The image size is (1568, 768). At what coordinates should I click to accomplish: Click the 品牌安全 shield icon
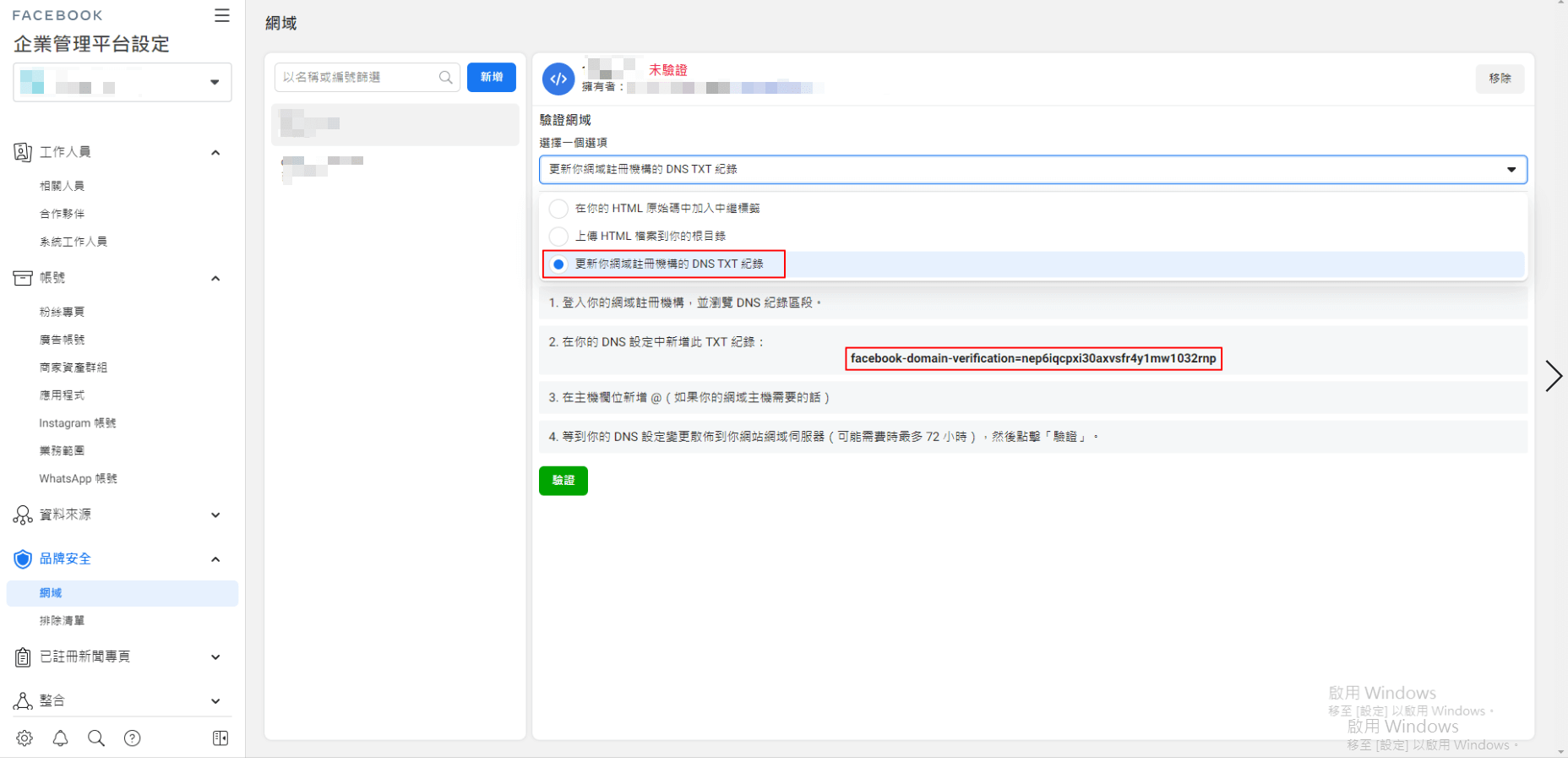[x=23, y=559]
